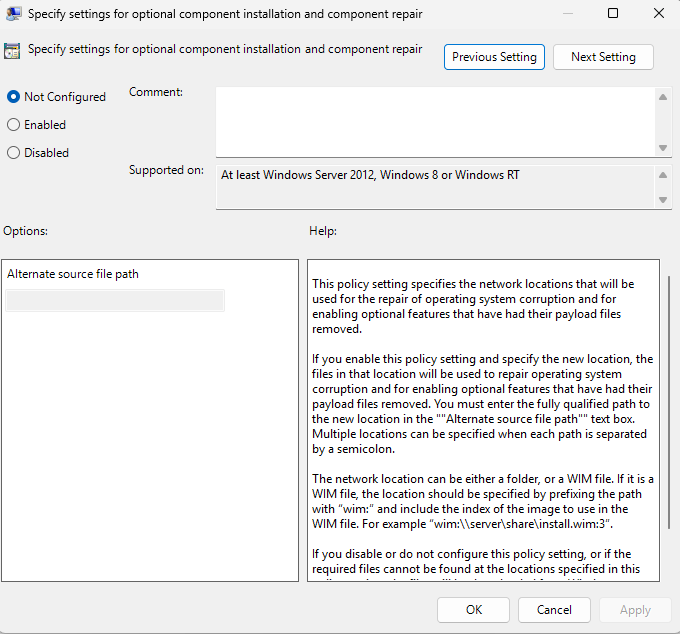Click the Alternate source file path field
Image resolution: width=680 pixels, height=634 pixels.
115,301
